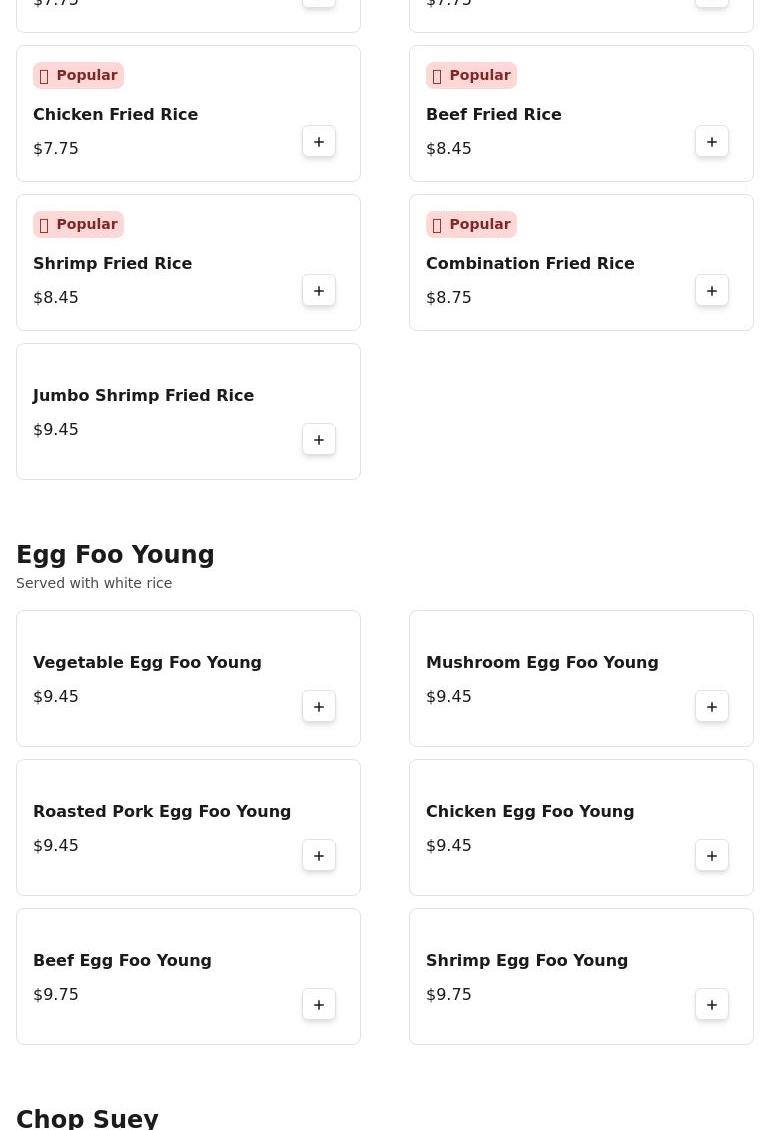Click the Egg Foo Young section heading
Viewport: 770px width, 1130px height.
[115, 555]
